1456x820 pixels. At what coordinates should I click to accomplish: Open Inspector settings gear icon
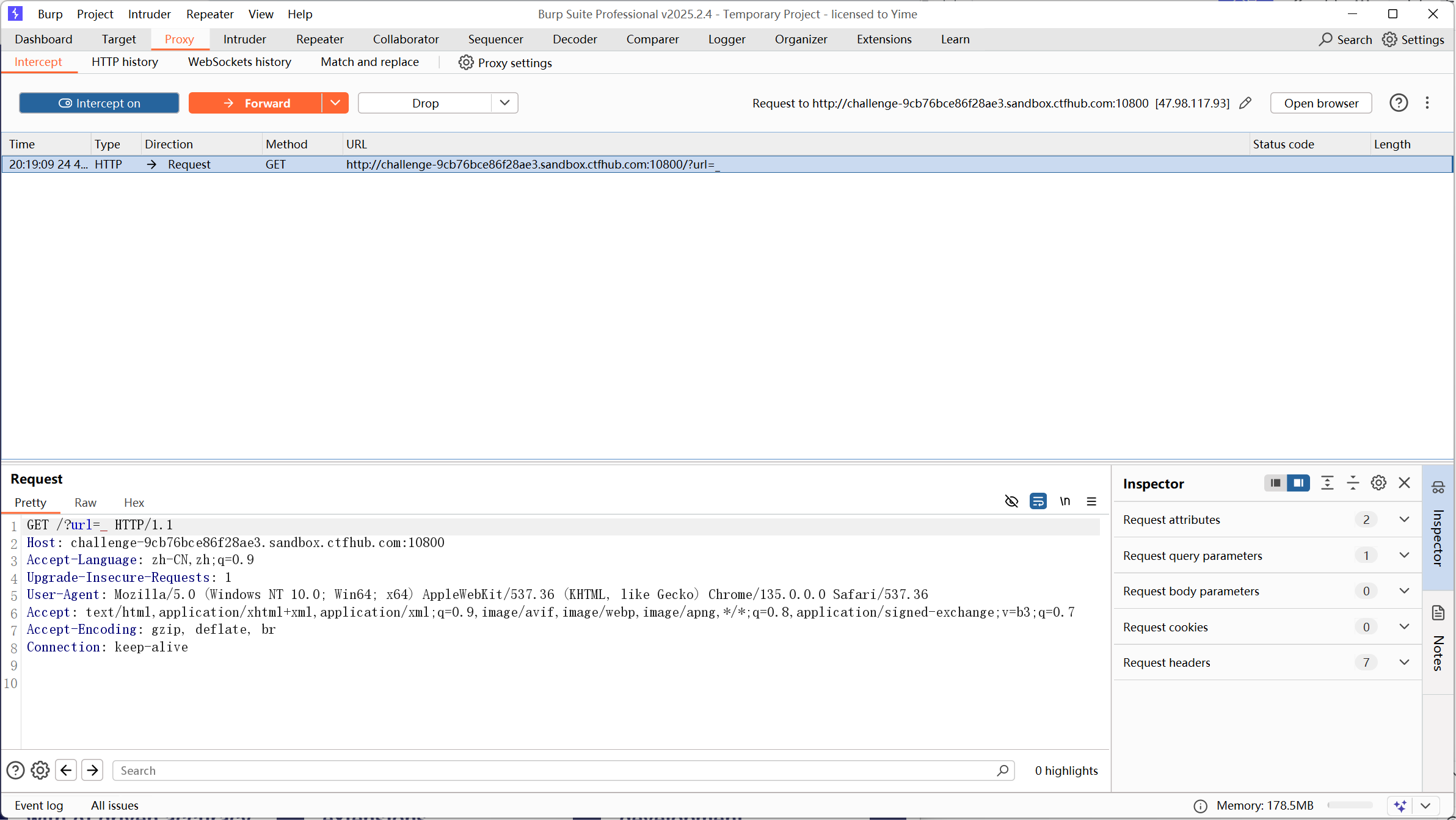1378,483
